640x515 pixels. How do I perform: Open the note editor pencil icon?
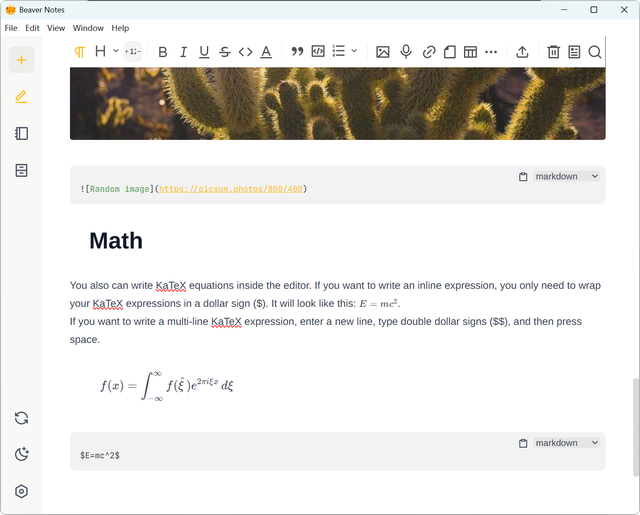21,97
